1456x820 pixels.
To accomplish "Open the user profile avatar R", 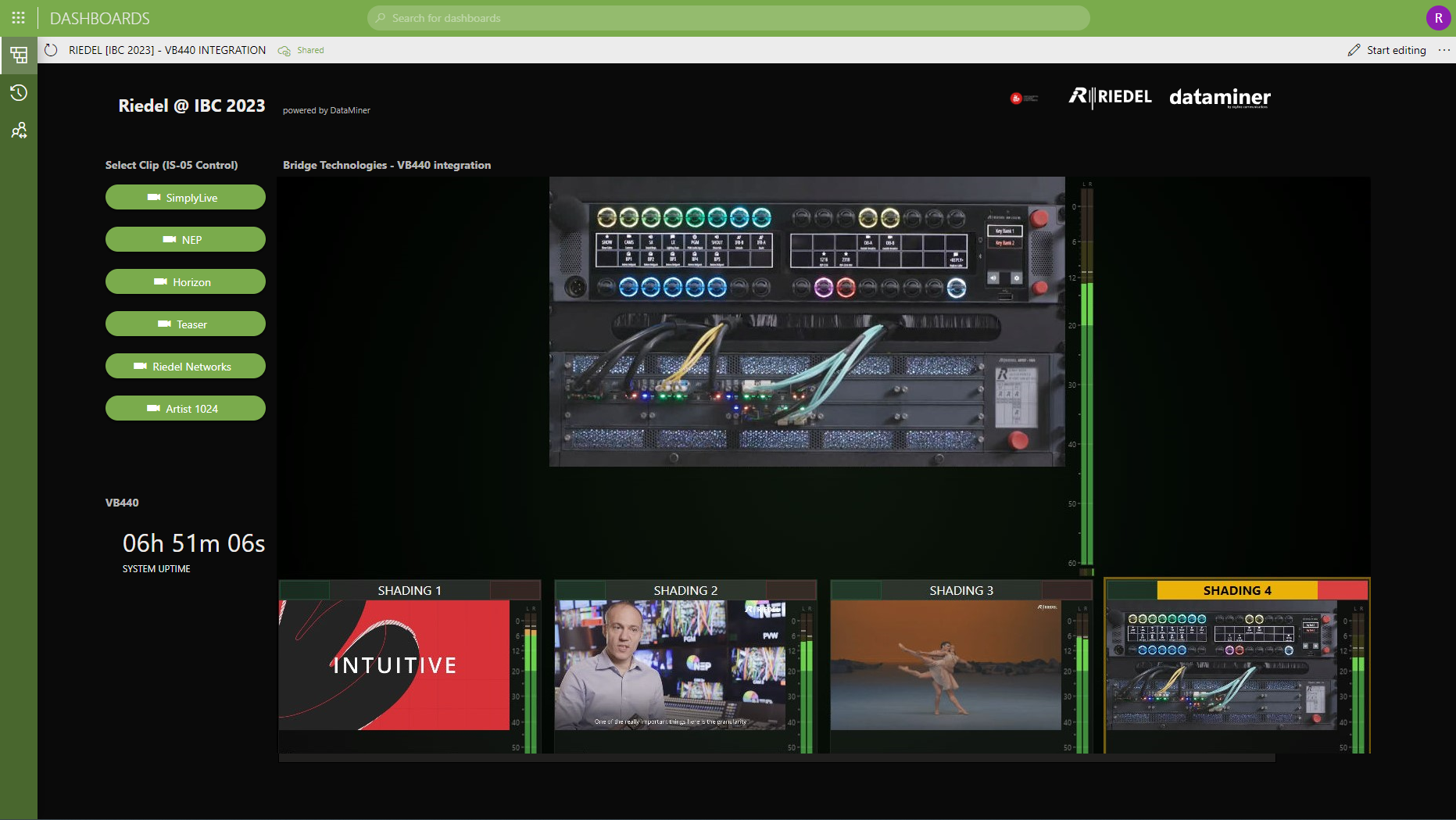I will pyautogui.click(x=1438, y=18).
